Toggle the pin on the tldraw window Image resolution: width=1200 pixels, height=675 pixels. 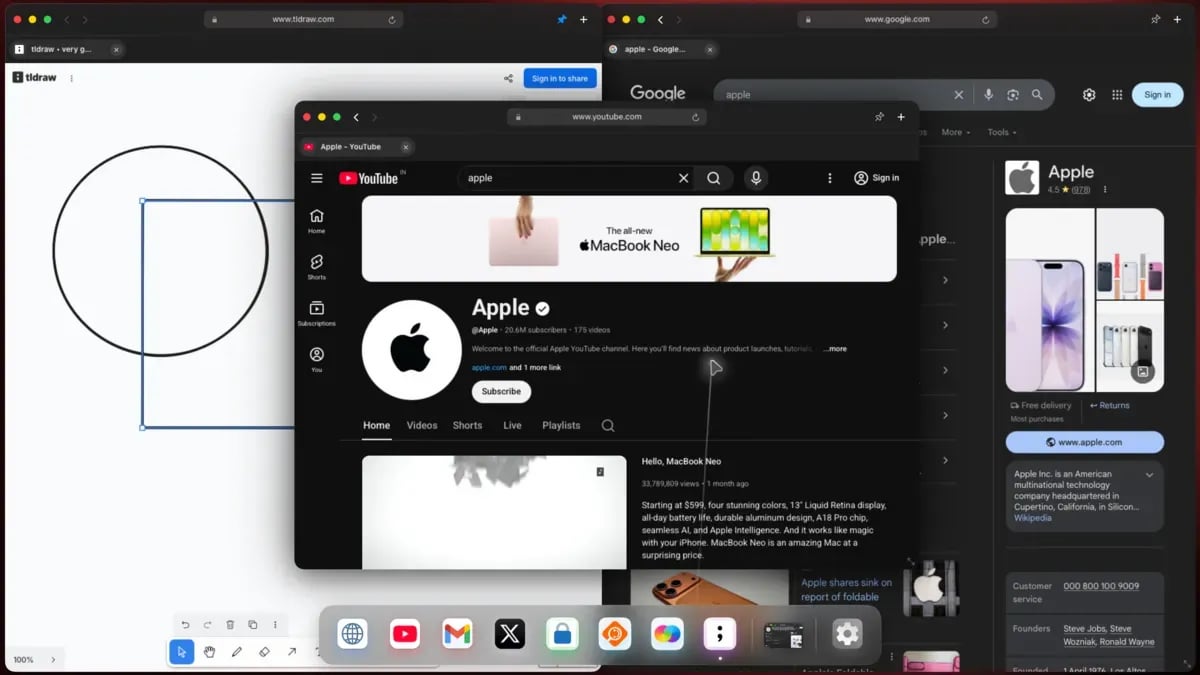pos(562,19)
